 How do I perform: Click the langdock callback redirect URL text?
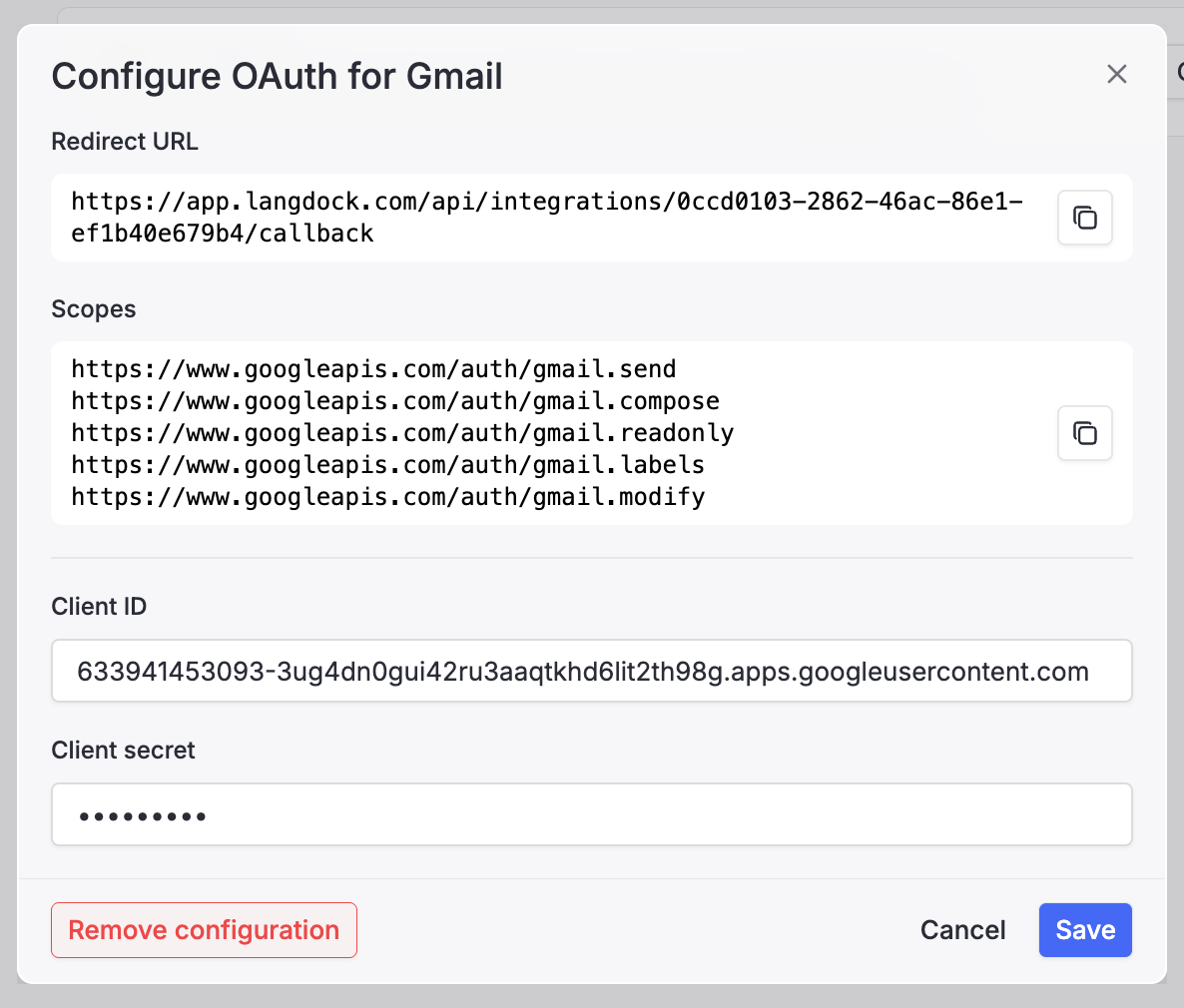tap(547, 218)
